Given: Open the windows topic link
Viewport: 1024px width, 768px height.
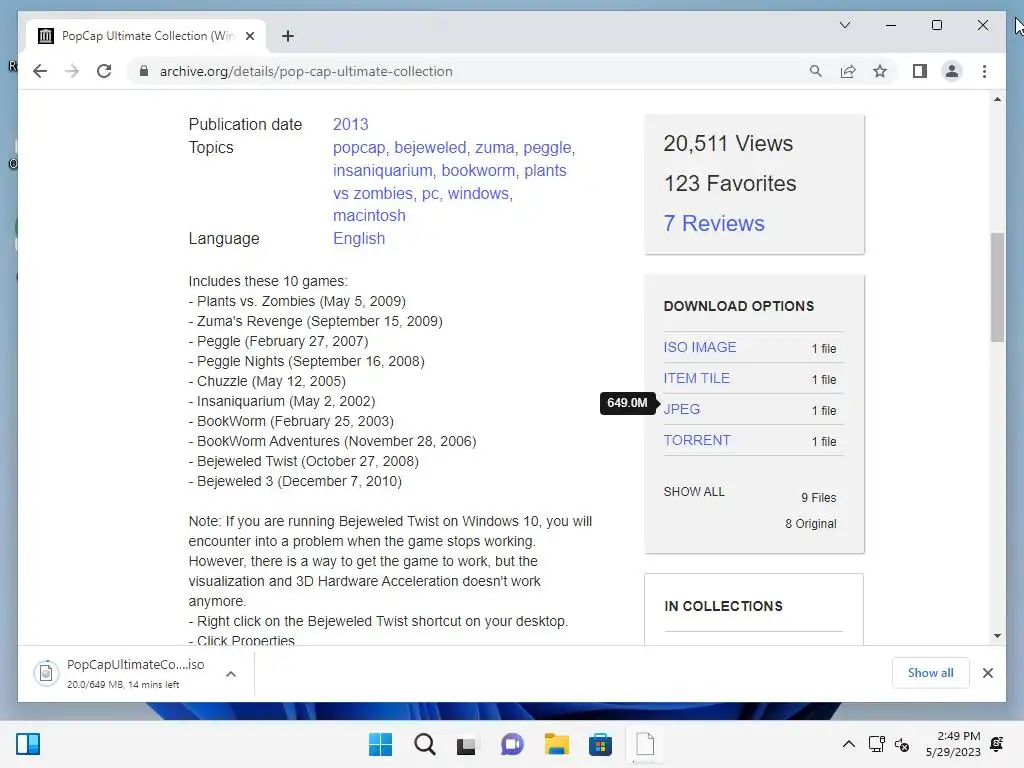Looking at the screenshot, I should [x=478, y=193].
